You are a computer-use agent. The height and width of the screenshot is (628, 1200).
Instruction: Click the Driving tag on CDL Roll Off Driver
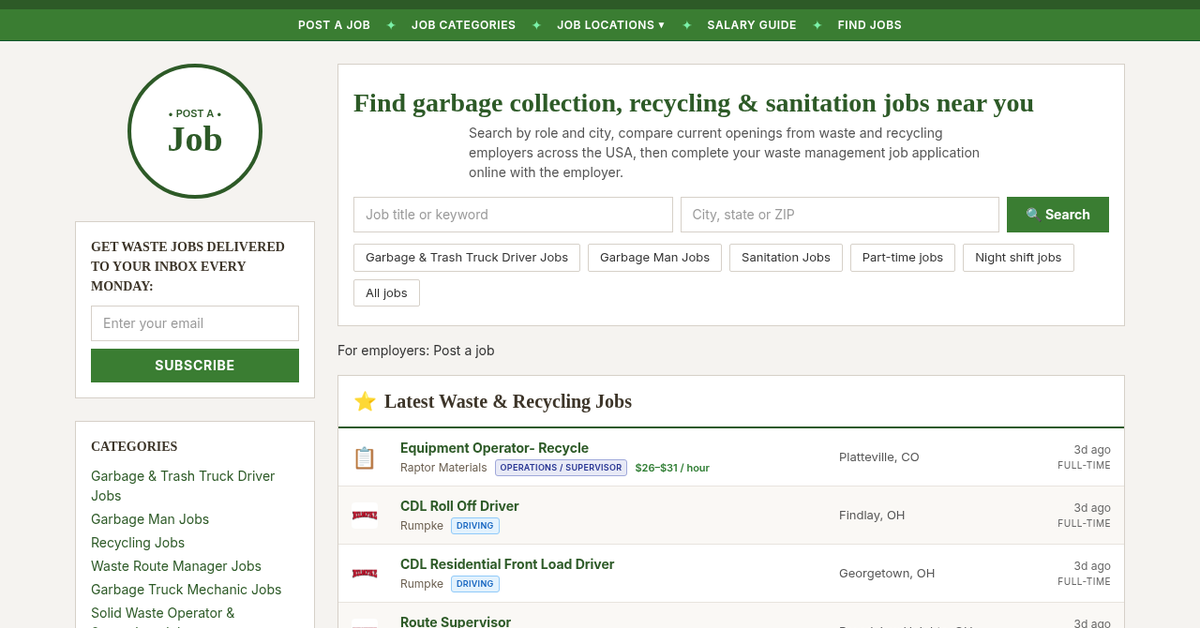pyautogui.click(x=475, y=526)
